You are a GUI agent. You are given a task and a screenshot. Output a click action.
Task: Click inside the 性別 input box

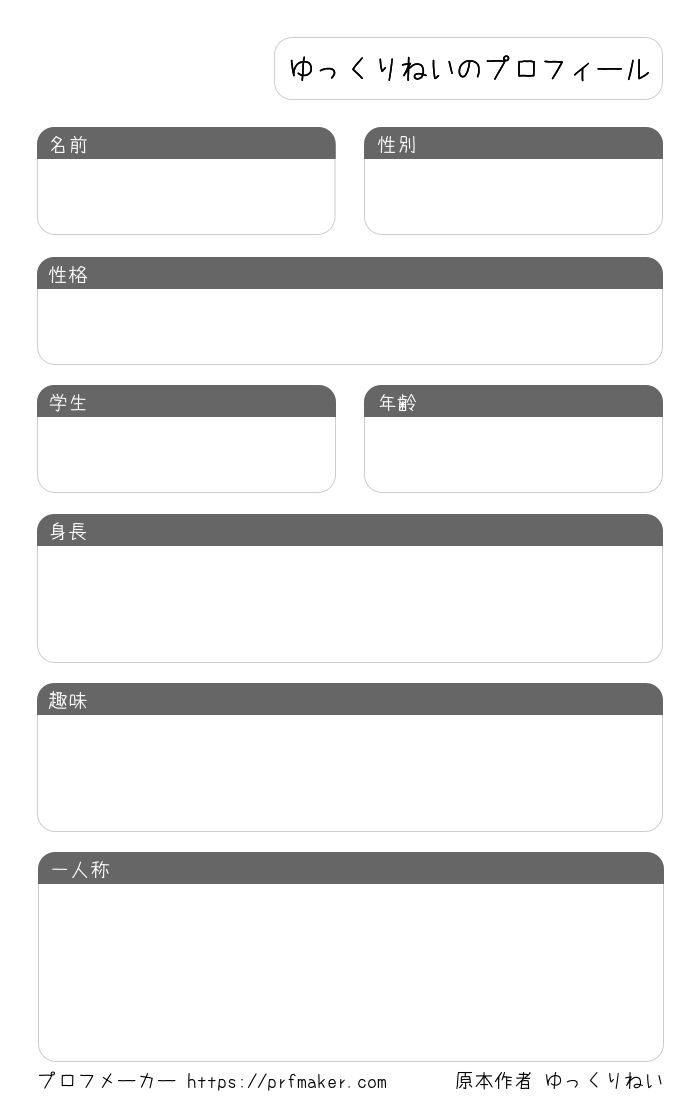point(513,196)
